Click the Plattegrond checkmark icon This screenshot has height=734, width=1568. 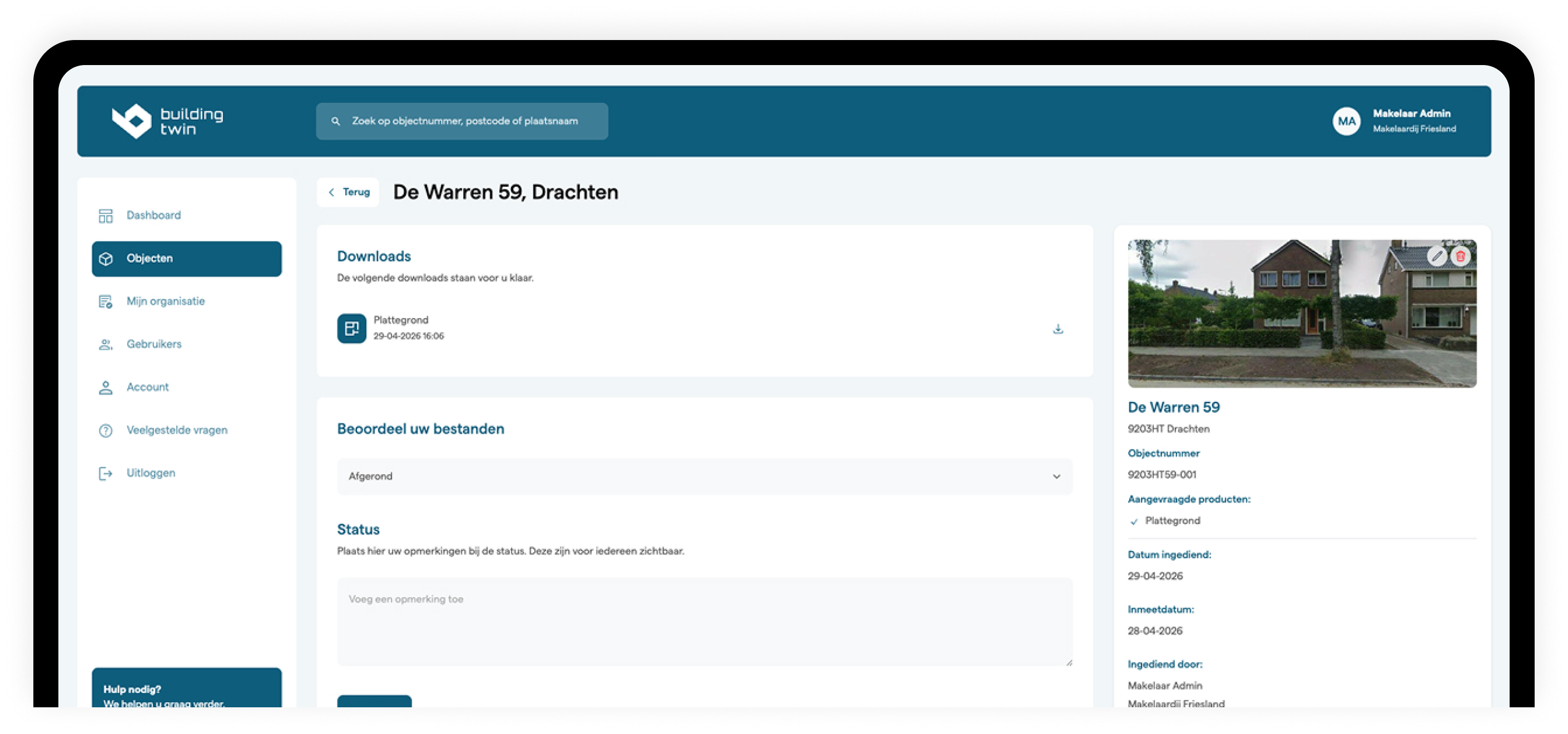(x=1133, y=522)
